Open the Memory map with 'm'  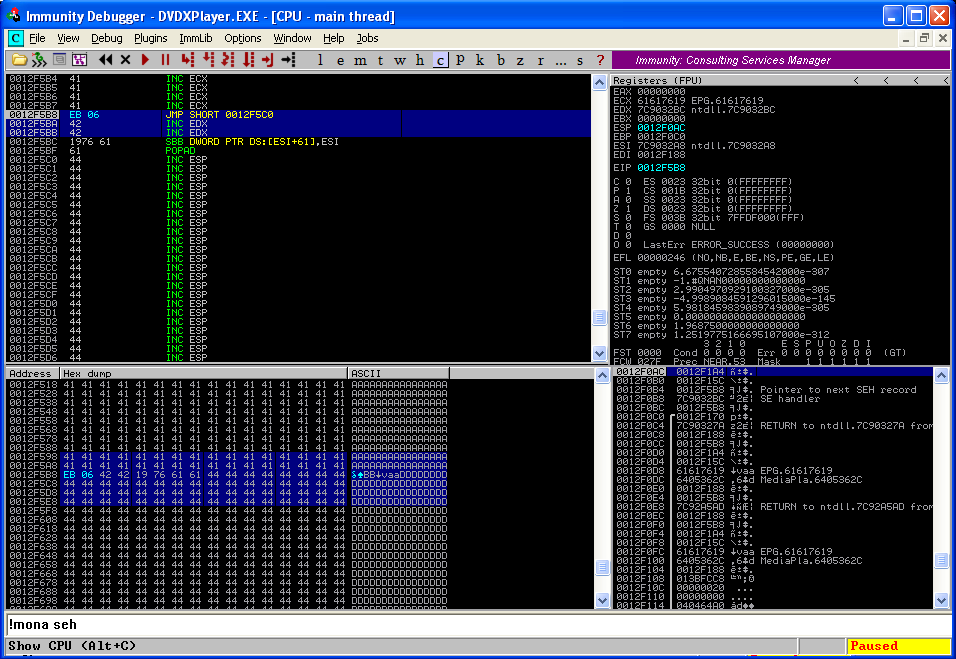(x=360, y=60)
